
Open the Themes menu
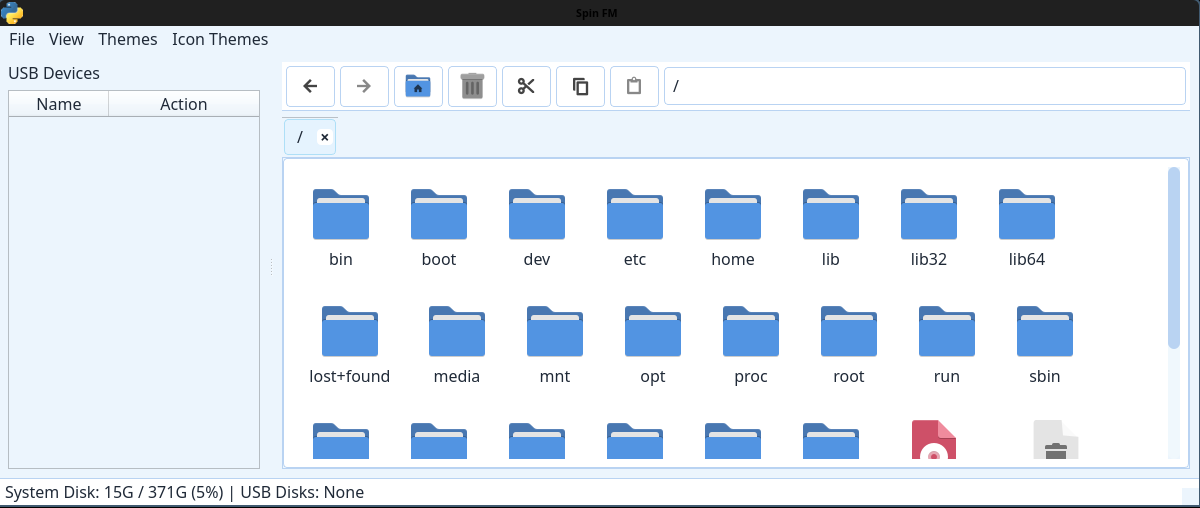(128, 40)
